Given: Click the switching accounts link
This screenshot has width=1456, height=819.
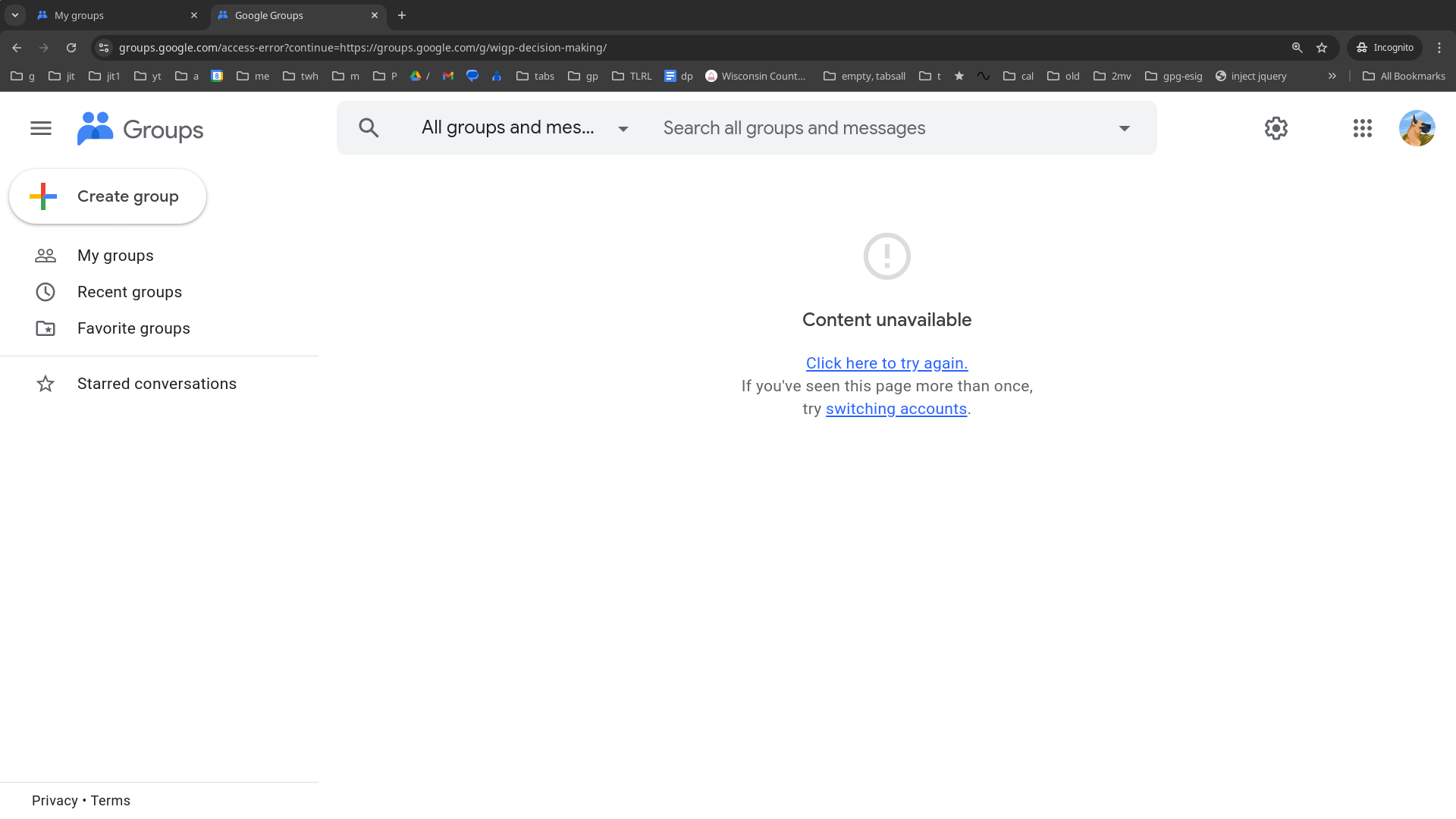Looking at the screenshot, I should click(896, 409).
